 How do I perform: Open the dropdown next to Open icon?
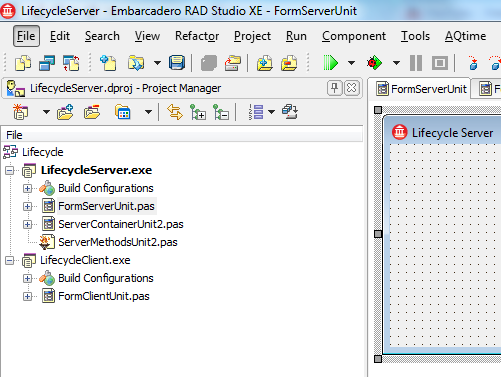157,63
